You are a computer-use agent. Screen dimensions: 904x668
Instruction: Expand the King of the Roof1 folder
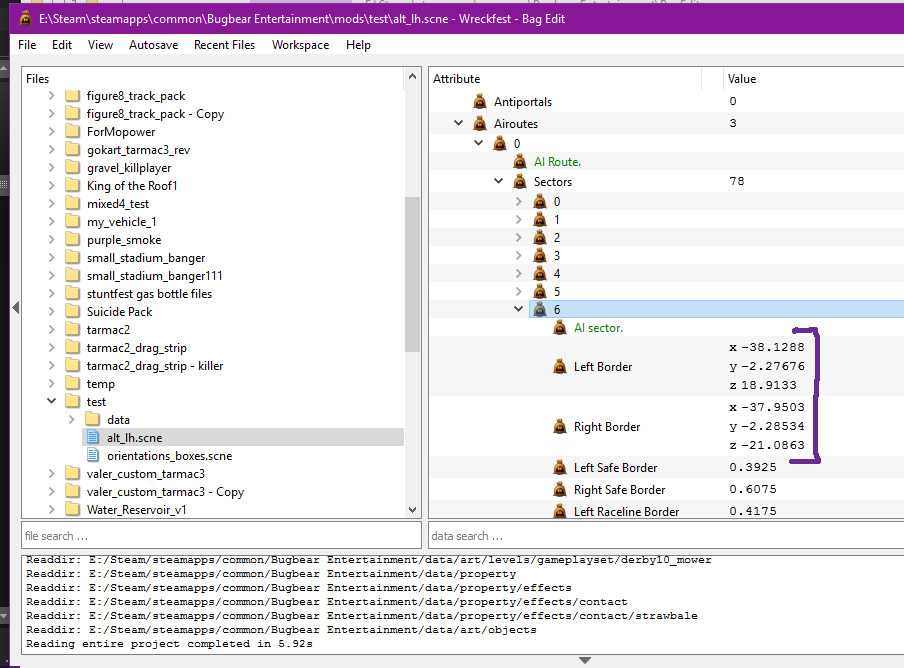51,186
